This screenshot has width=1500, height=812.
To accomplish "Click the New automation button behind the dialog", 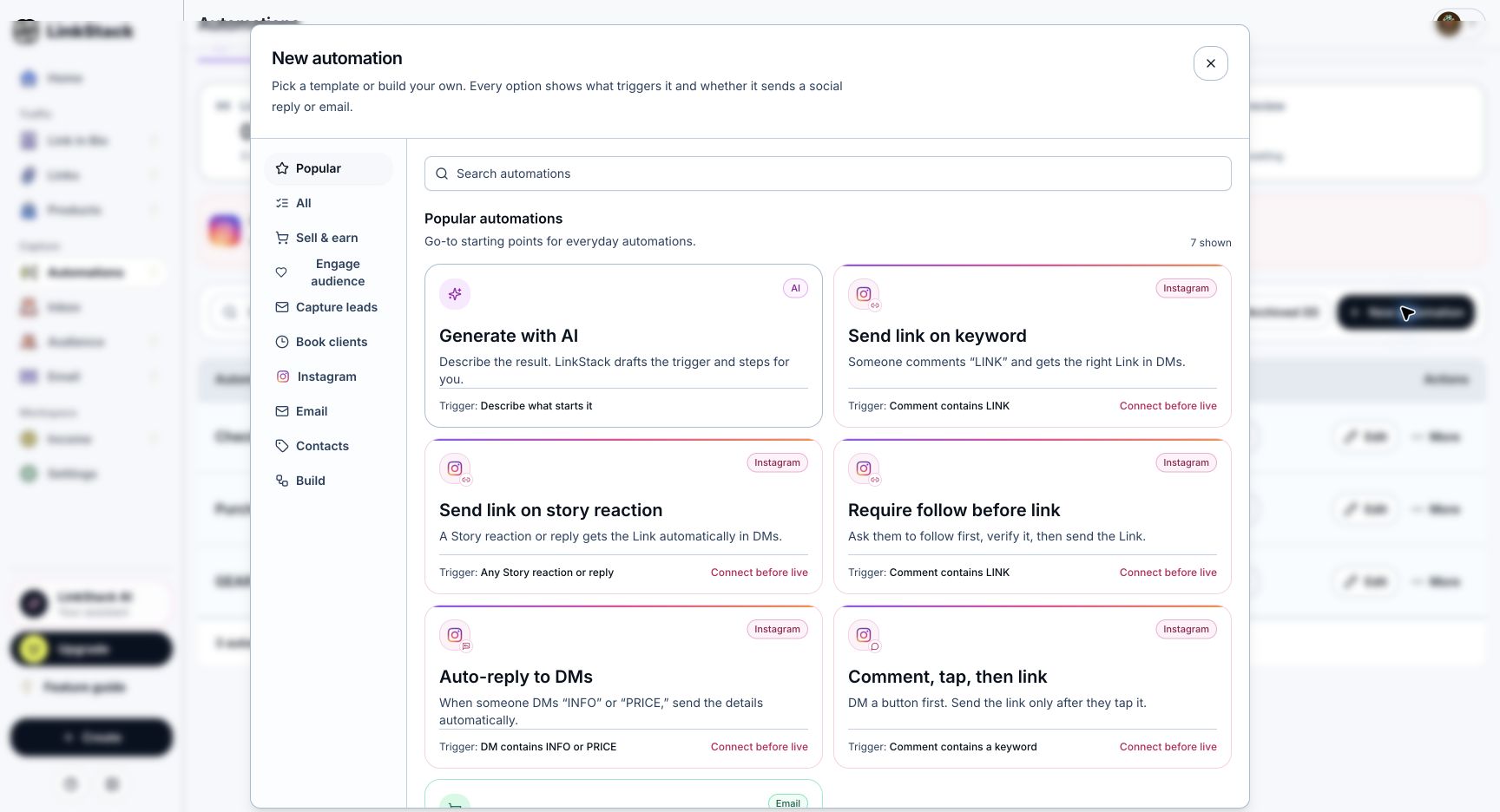I will [x=1405, y=312].
